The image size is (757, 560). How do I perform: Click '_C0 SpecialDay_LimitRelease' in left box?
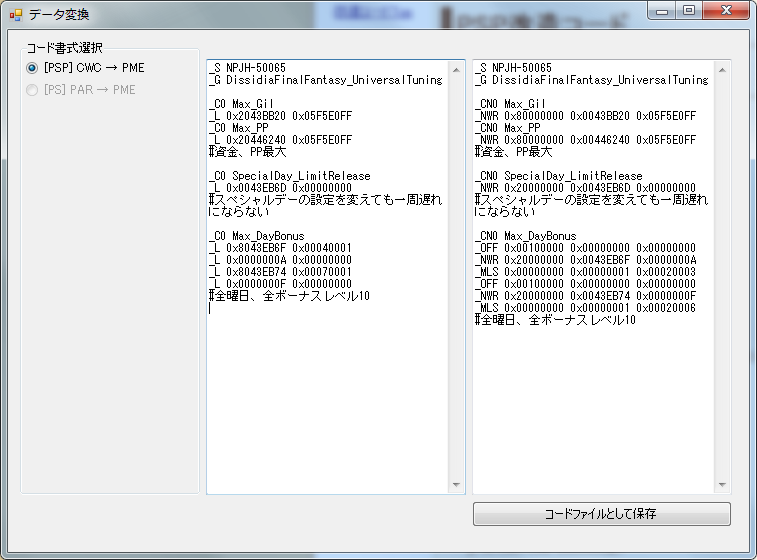pos(290,176)
